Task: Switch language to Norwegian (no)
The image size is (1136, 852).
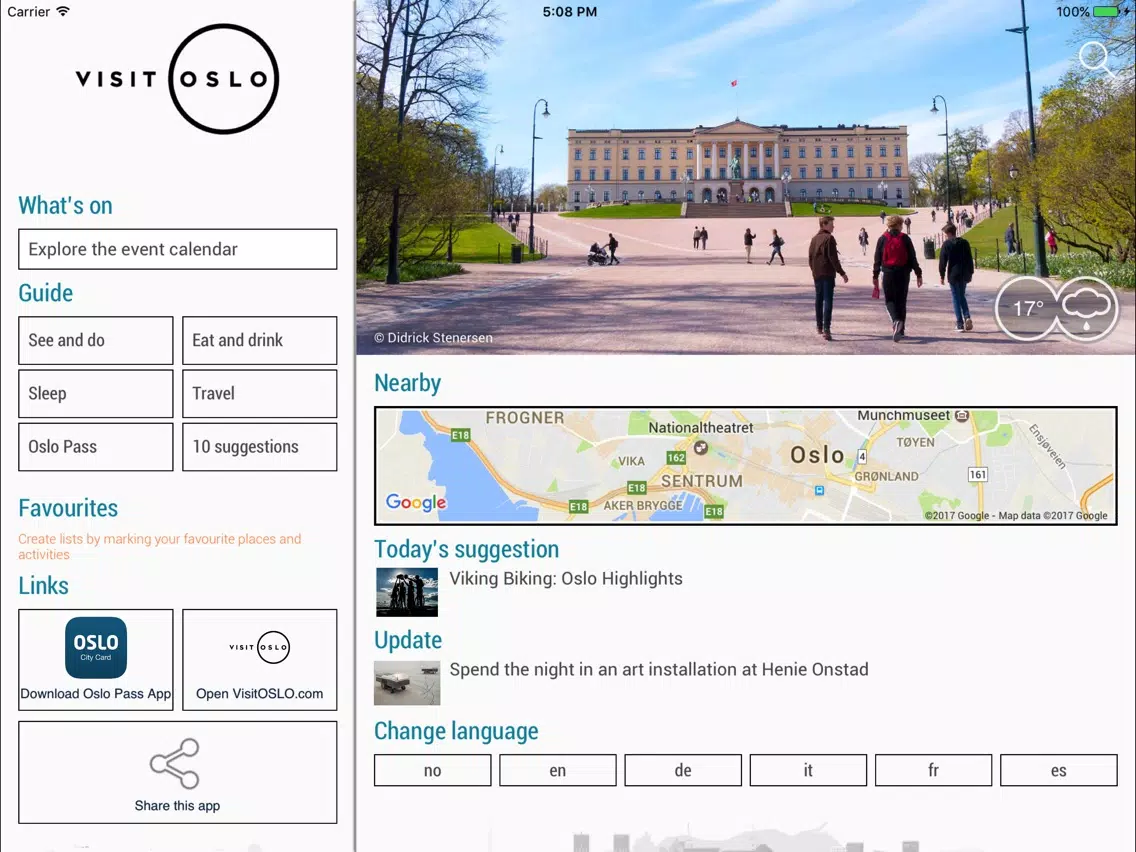Action: tap(433, 770)
